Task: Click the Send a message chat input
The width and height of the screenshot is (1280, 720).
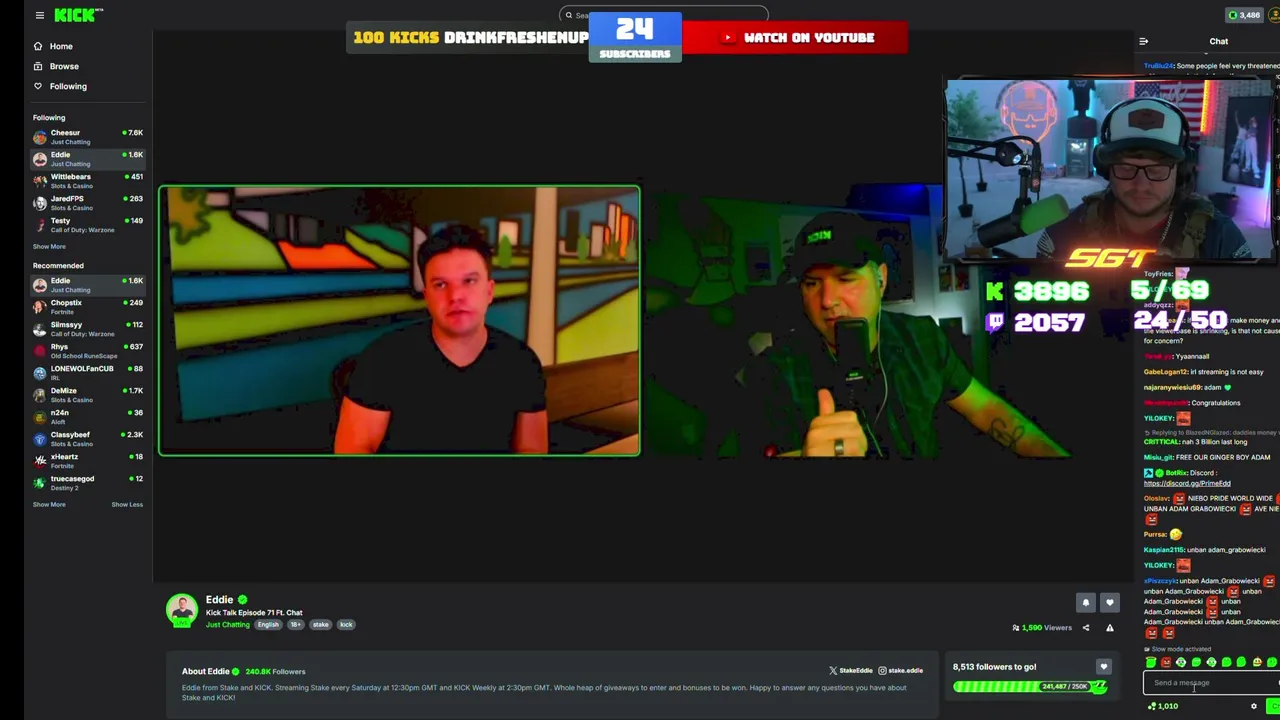Action: tap(1211, 683)
